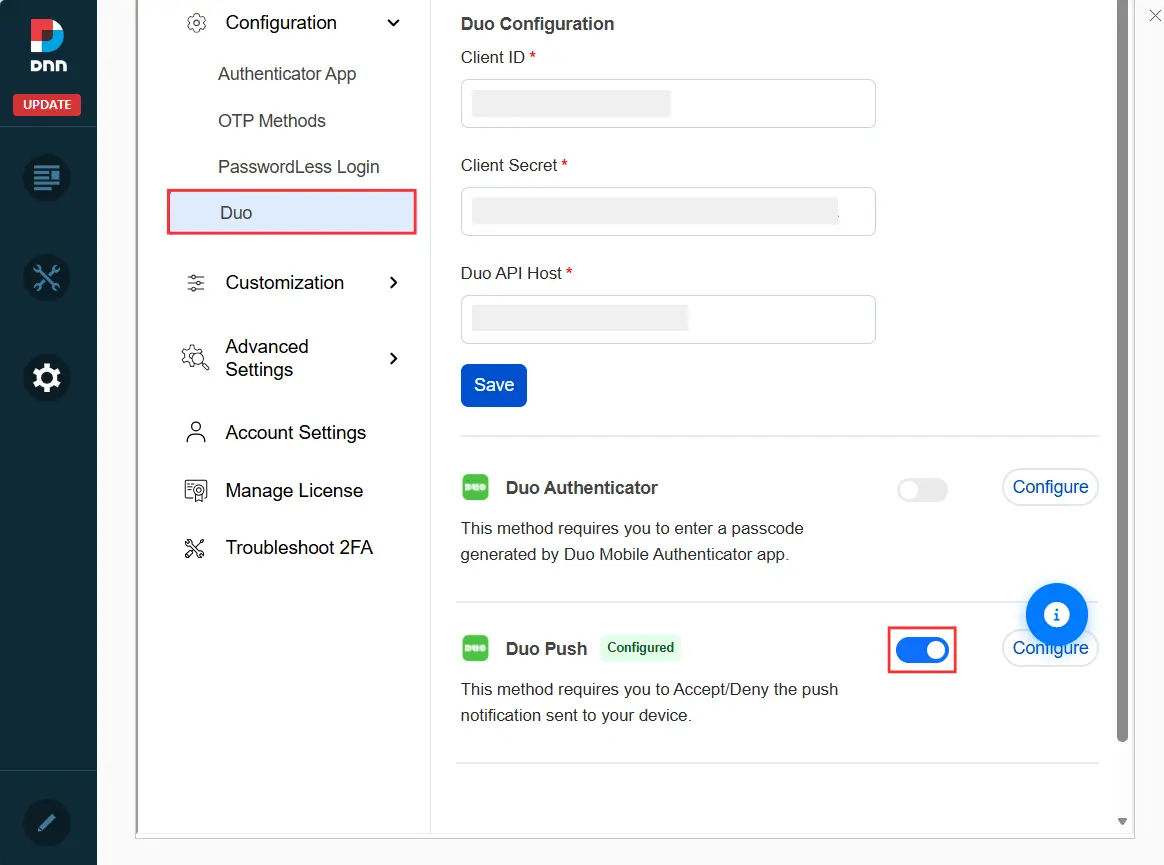Click the Duo Push title text
The height and width of the screenshot is (865, 1164).
pos(546,649)
